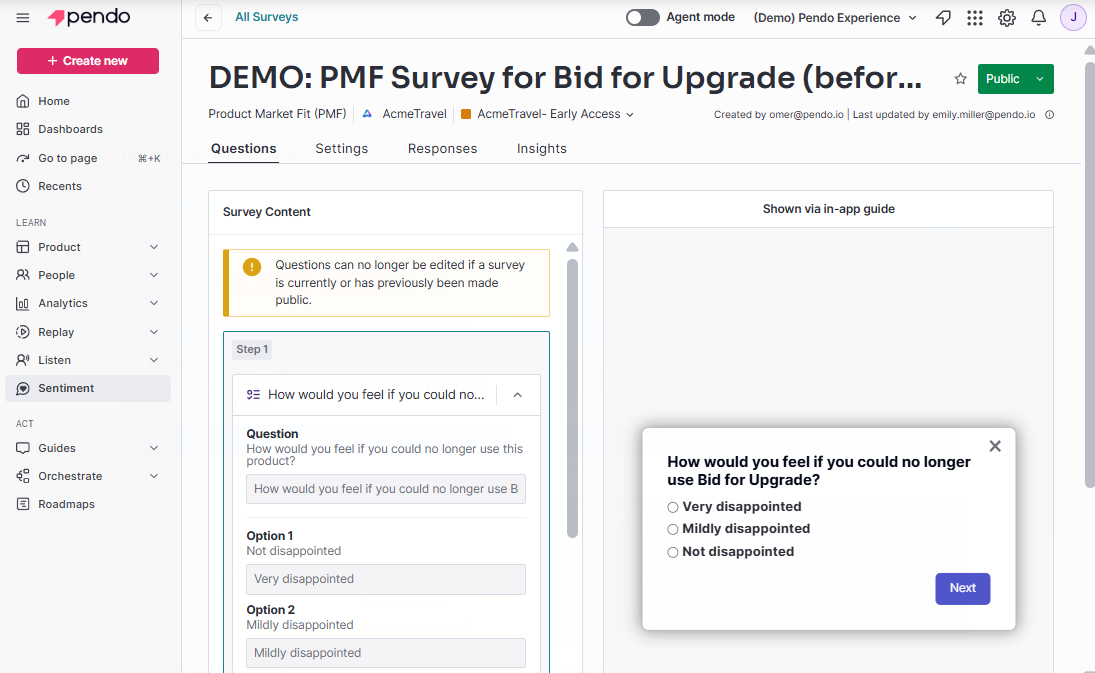
Task: Click the Recents clock icon
Action: (x=23, y=186)
